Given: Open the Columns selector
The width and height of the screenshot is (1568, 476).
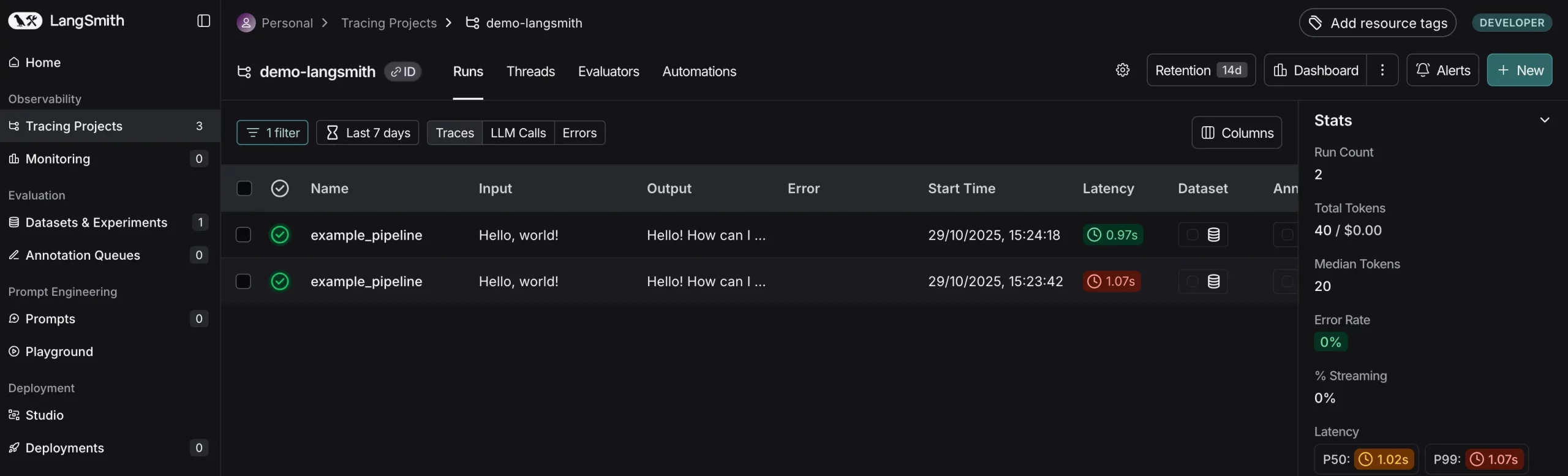Looking at the screenshot, I should click(1237, 132).
